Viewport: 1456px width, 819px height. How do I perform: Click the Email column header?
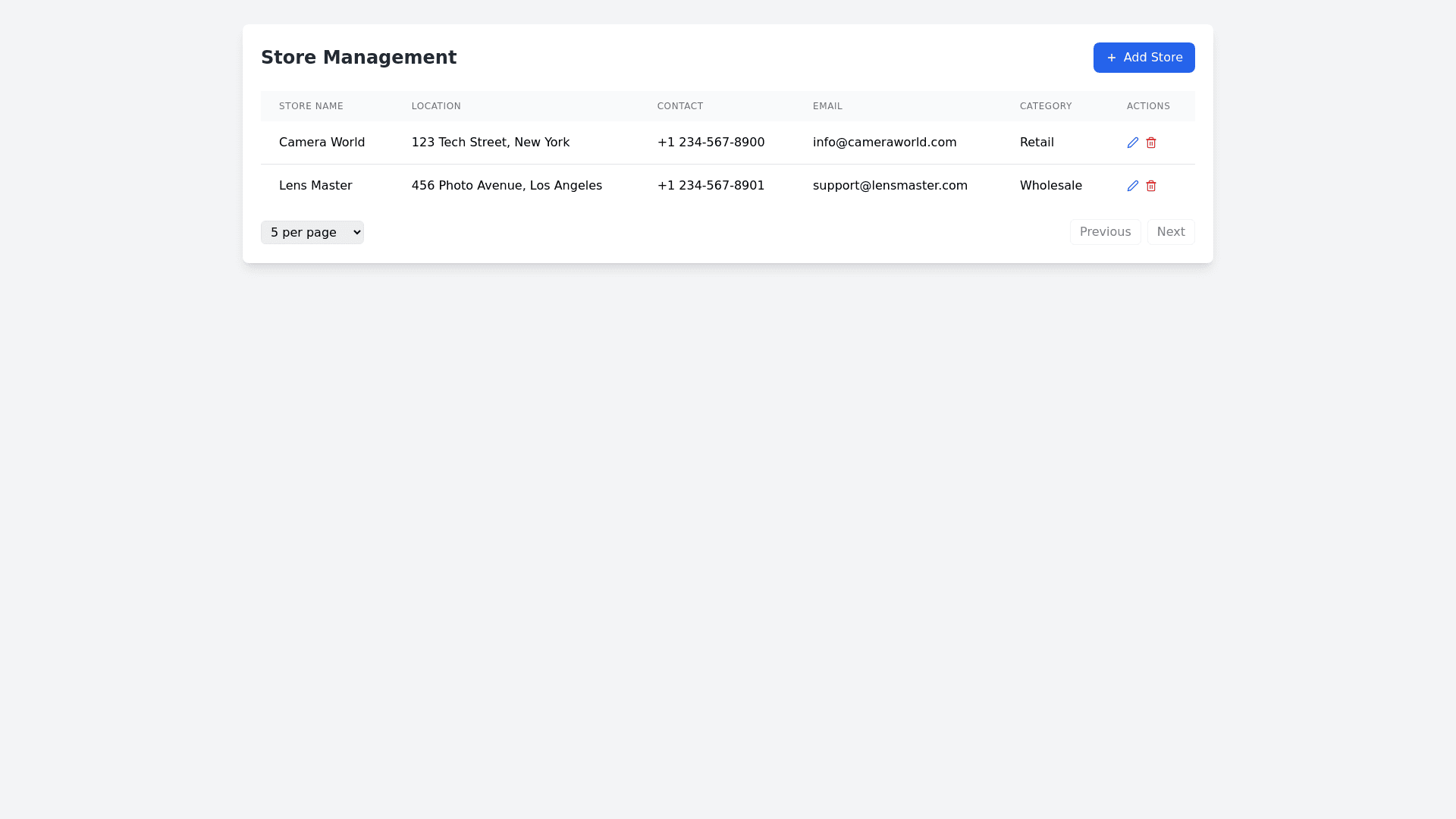pos(827,106)
